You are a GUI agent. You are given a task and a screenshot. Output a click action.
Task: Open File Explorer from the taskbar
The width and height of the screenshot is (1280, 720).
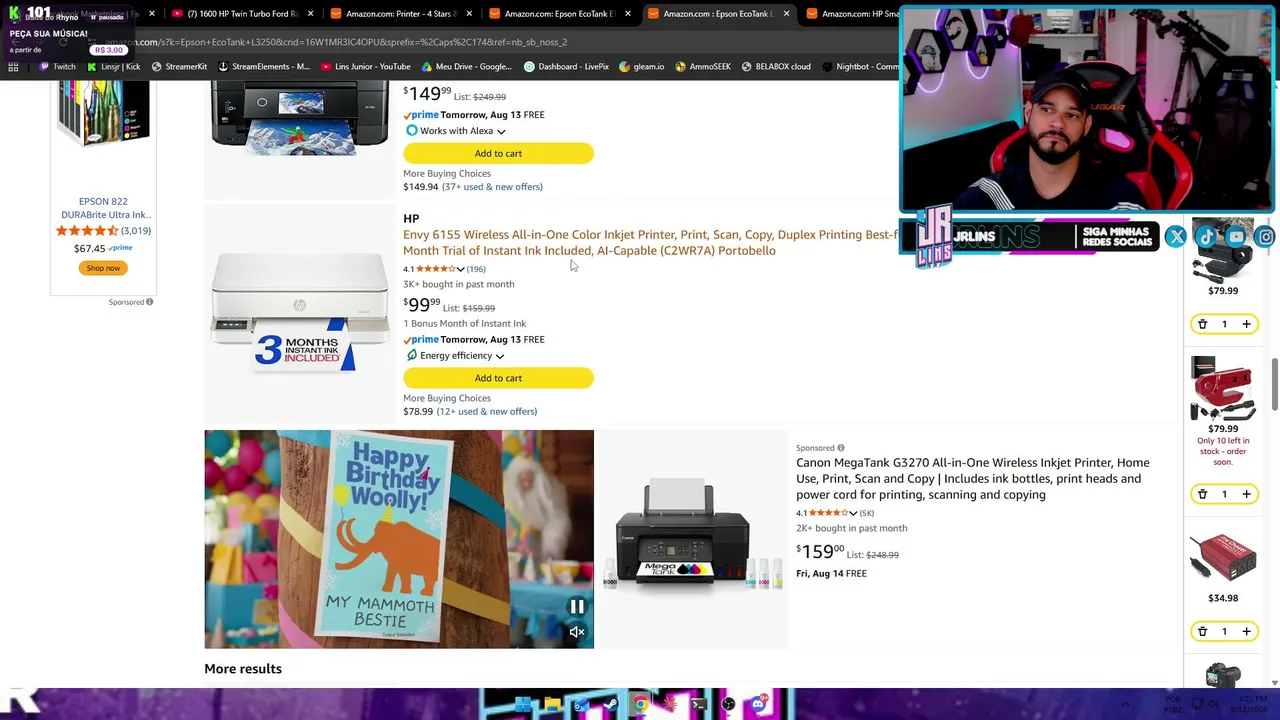(552, 705)
